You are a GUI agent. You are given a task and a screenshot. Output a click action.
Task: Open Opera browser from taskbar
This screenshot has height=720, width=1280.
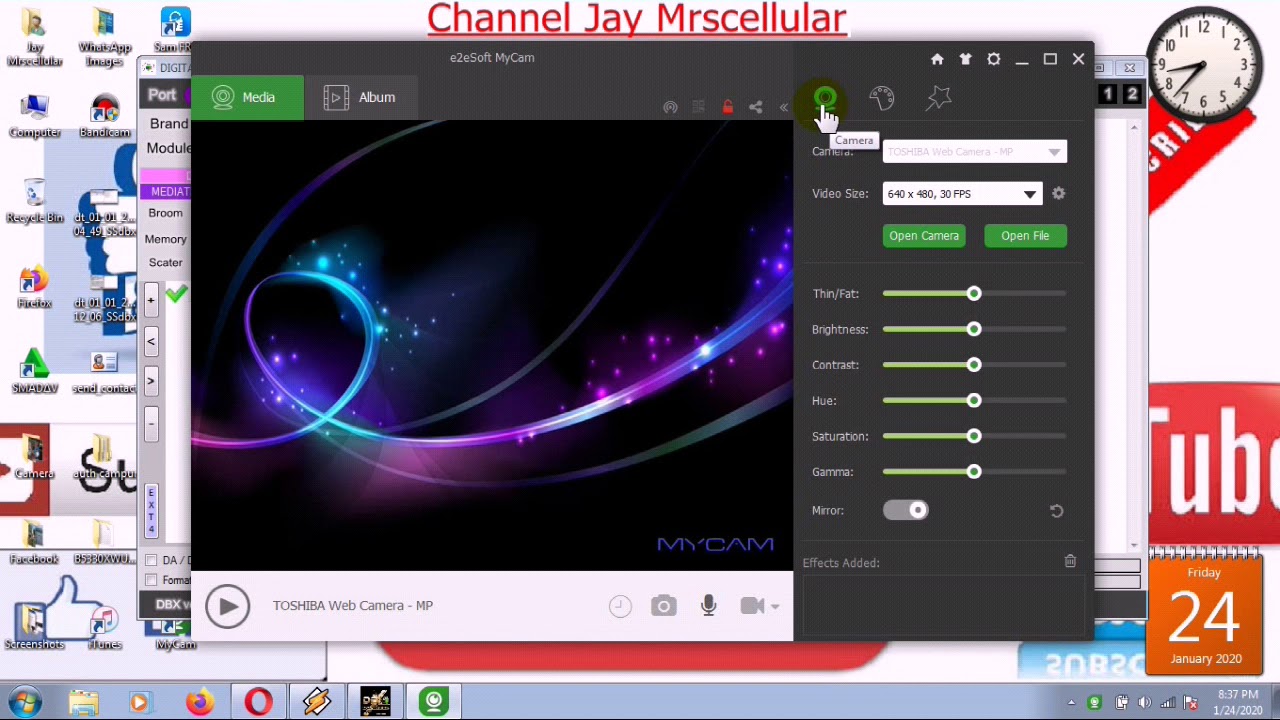pyautogui.click(x=258, y=702)
